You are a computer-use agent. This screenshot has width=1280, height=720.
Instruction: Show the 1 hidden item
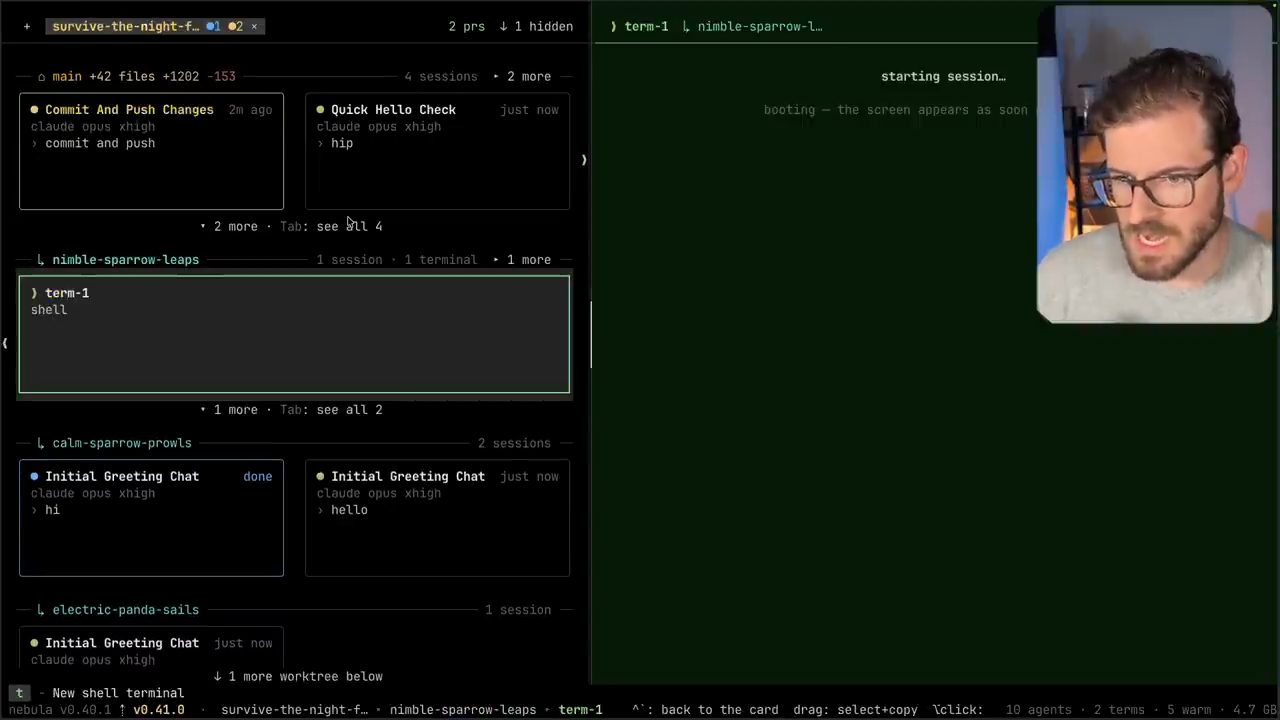[x=536, y=27]
